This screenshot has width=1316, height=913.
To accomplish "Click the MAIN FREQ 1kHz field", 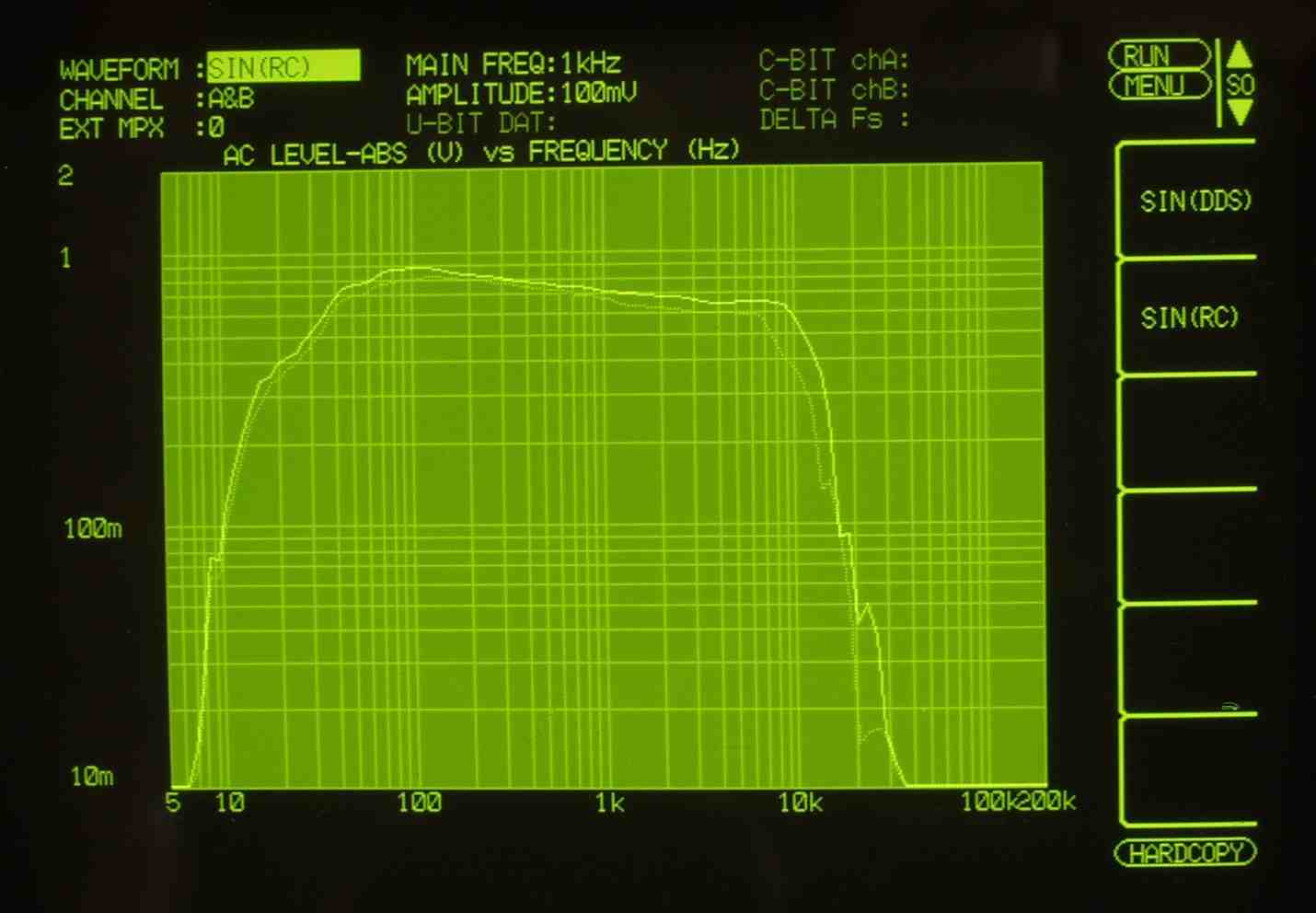I will 514,64.
